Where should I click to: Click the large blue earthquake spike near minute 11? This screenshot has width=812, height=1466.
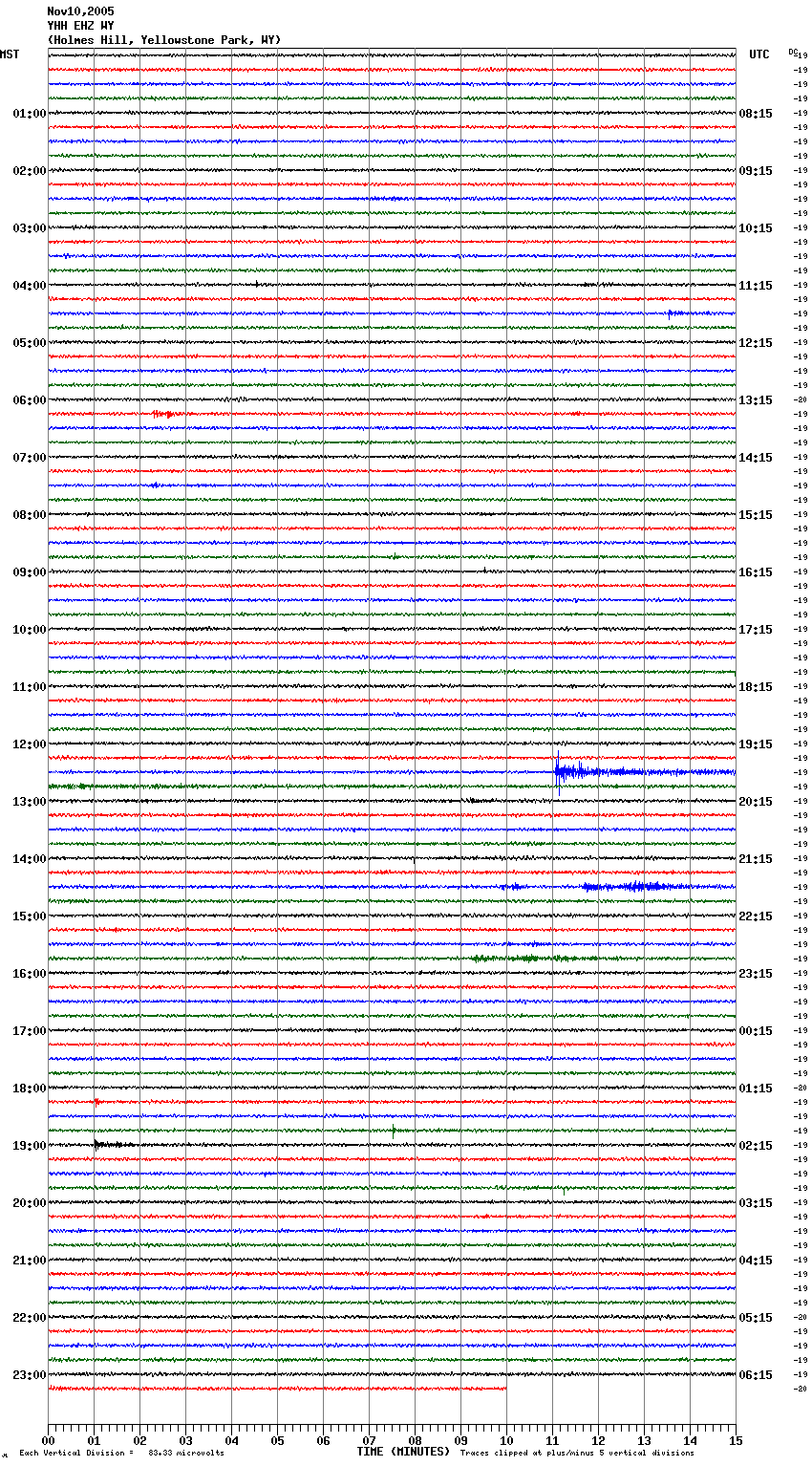click(559, 772)
